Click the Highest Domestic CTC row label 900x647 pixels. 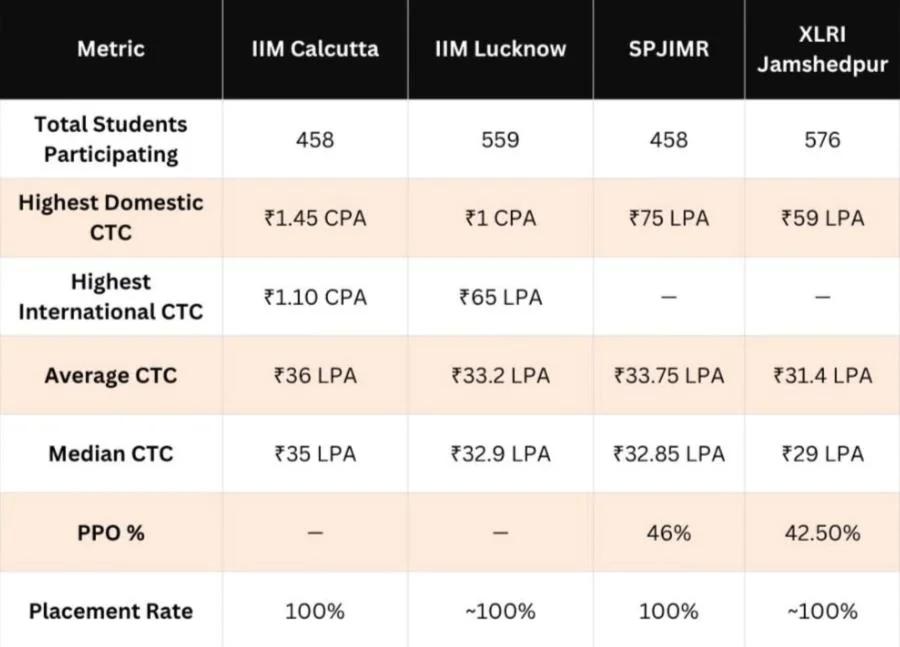pos(110,217)
